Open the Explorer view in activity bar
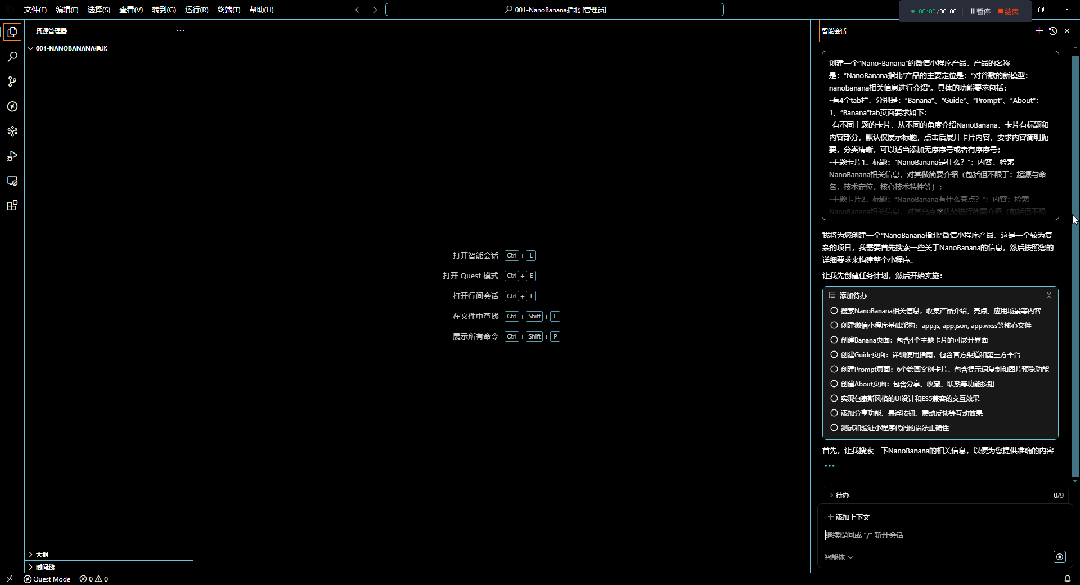 tap(12, 32)
